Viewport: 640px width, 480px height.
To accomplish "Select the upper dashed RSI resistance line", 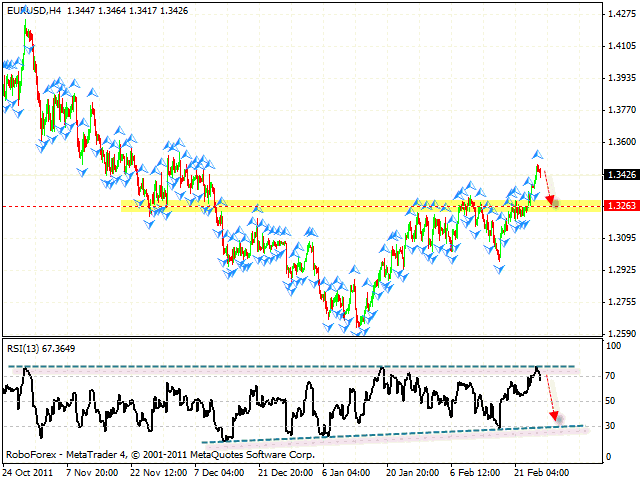I will click(x=300, y=366).
